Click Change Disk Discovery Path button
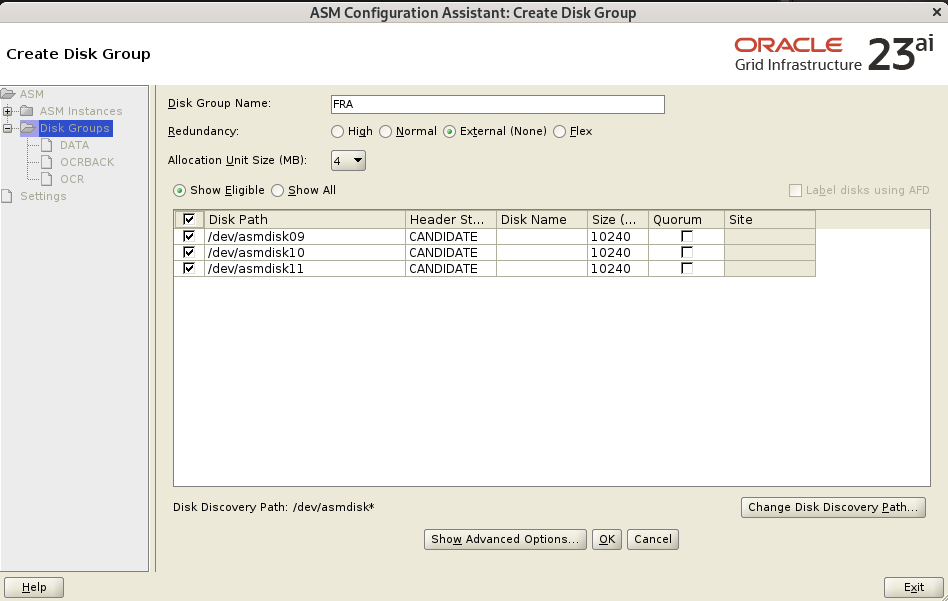The width and height of the screenshot is (948, 601). click(833, 507)
